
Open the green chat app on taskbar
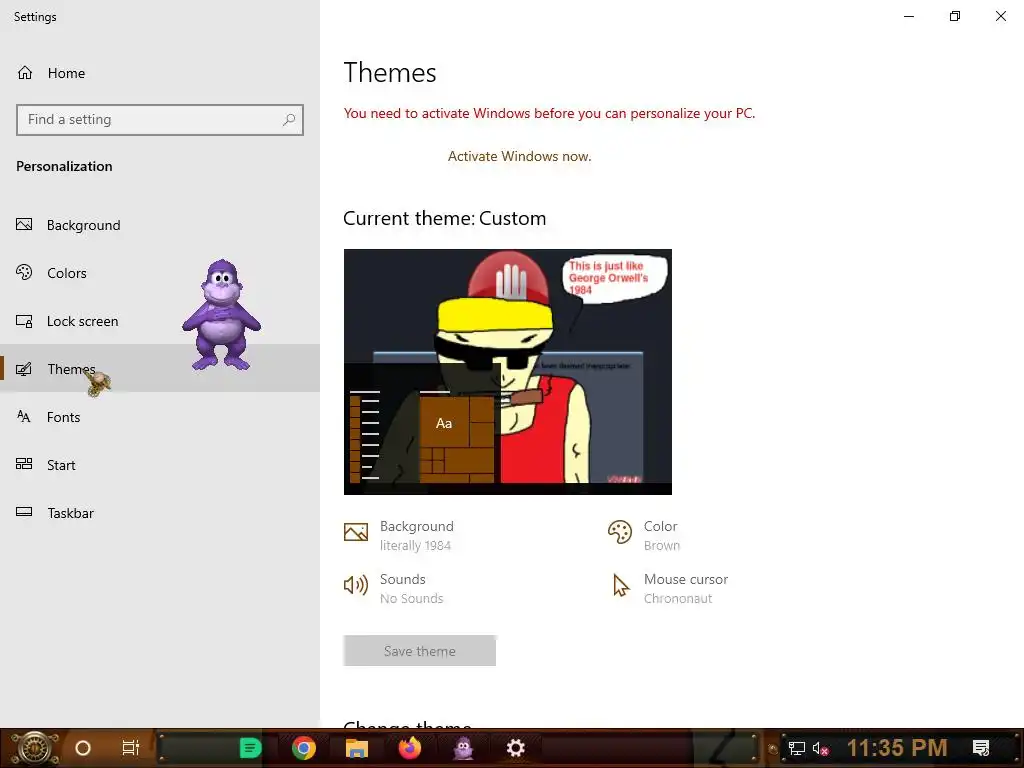click(250, 748)
